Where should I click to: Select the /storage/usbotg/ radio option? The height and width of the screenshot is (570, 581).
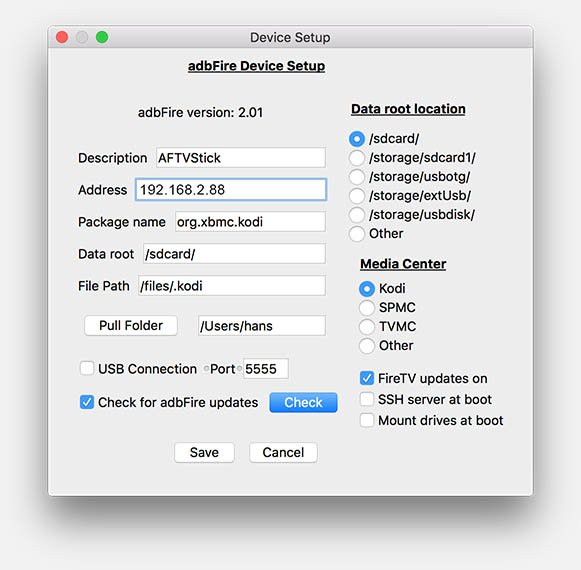(x=356, y=177)
